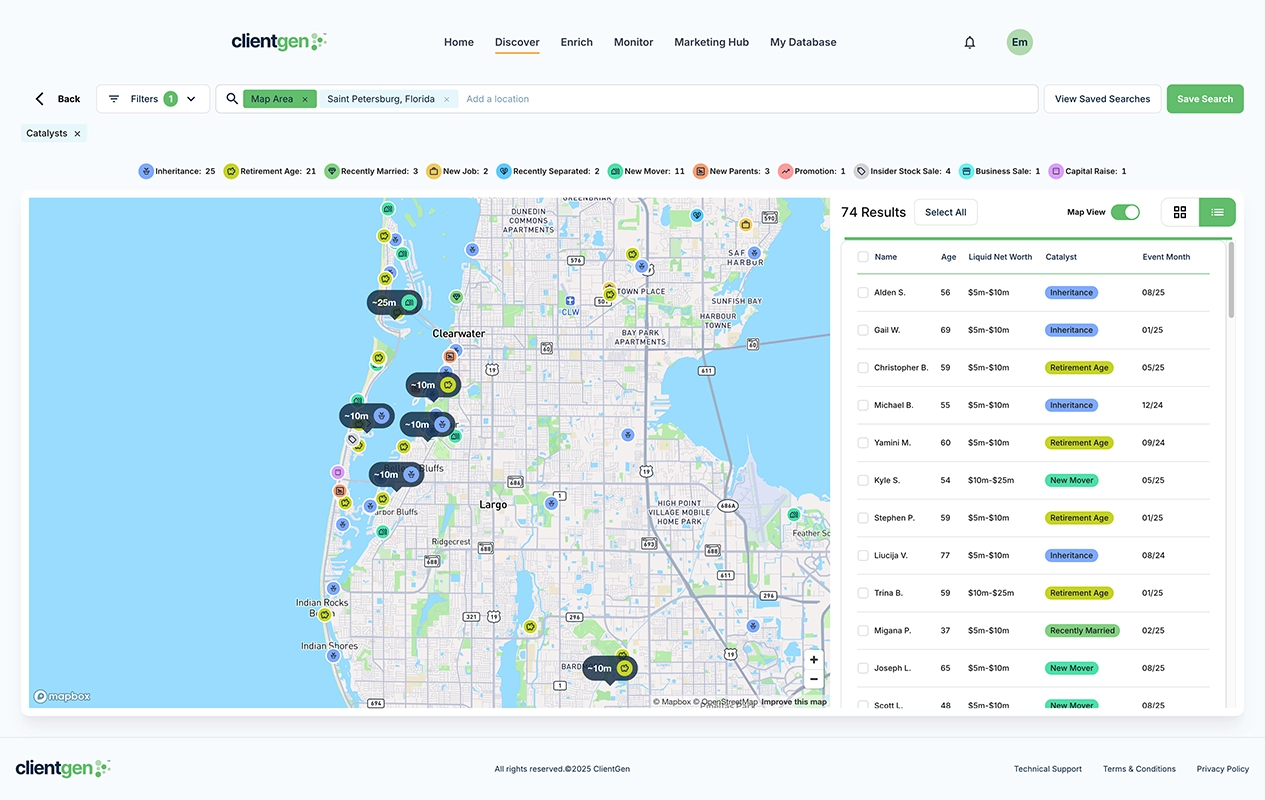Viewport: 1265px width, 800px height.
Task: Click the Inheritance catalyst legend icon
Action: coord(146,171)
